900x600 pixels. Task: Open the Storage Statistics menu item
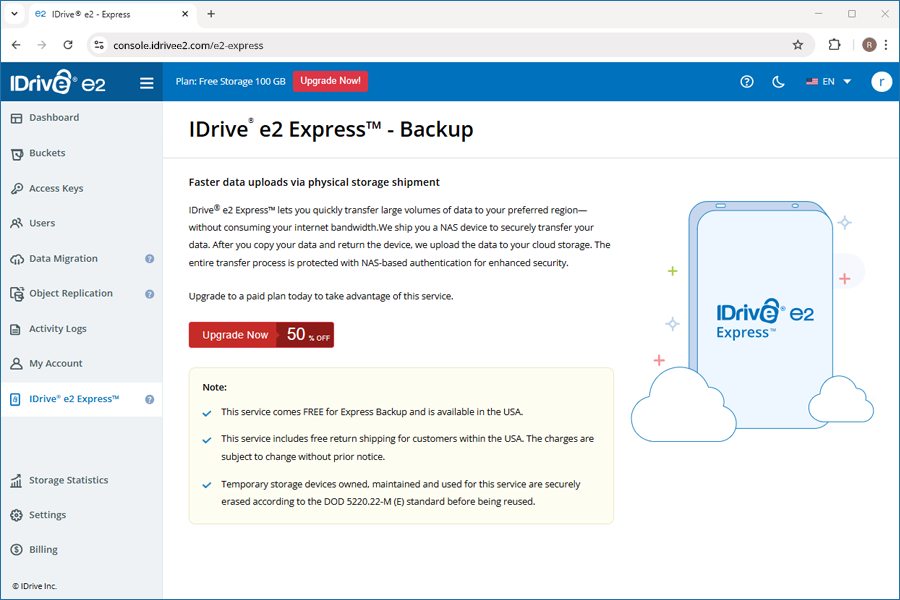tap(82, 480)
